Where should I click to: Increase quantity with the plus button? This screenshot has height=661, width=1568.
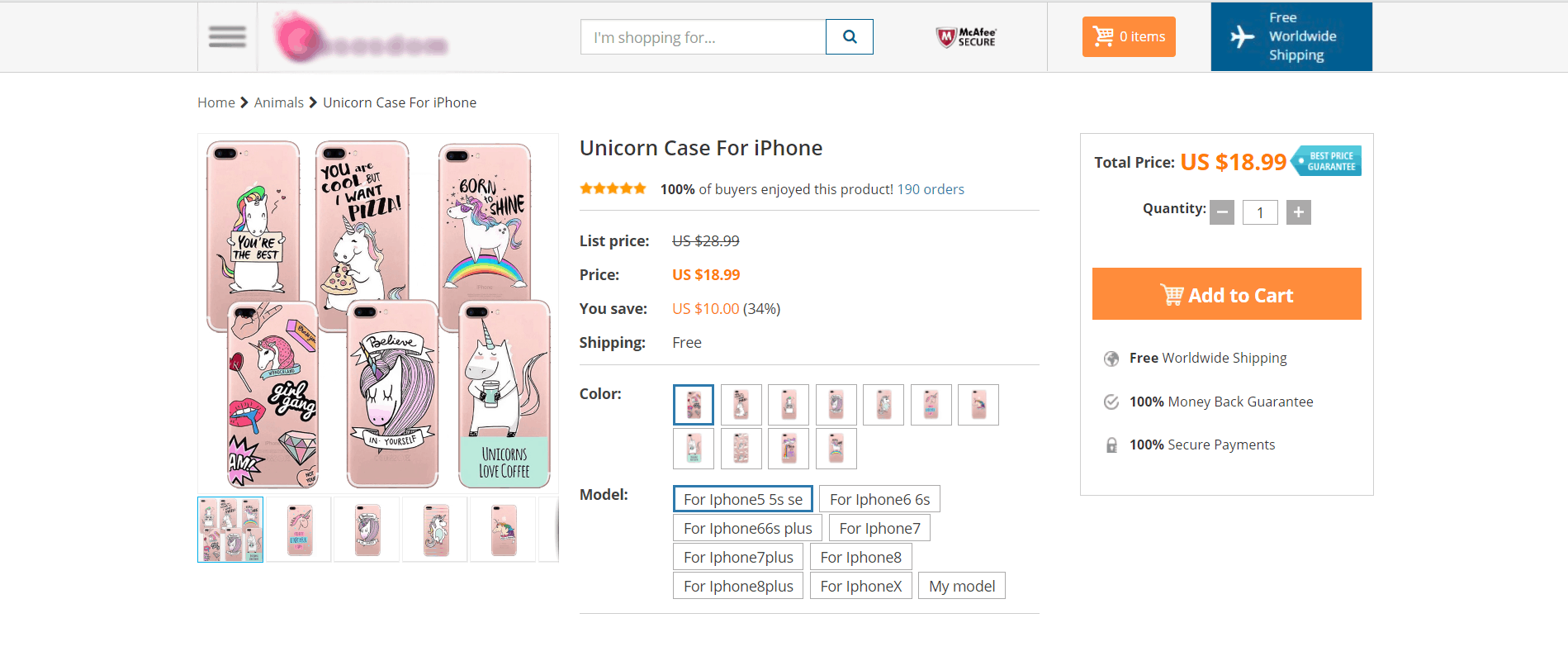point(1299,212)
